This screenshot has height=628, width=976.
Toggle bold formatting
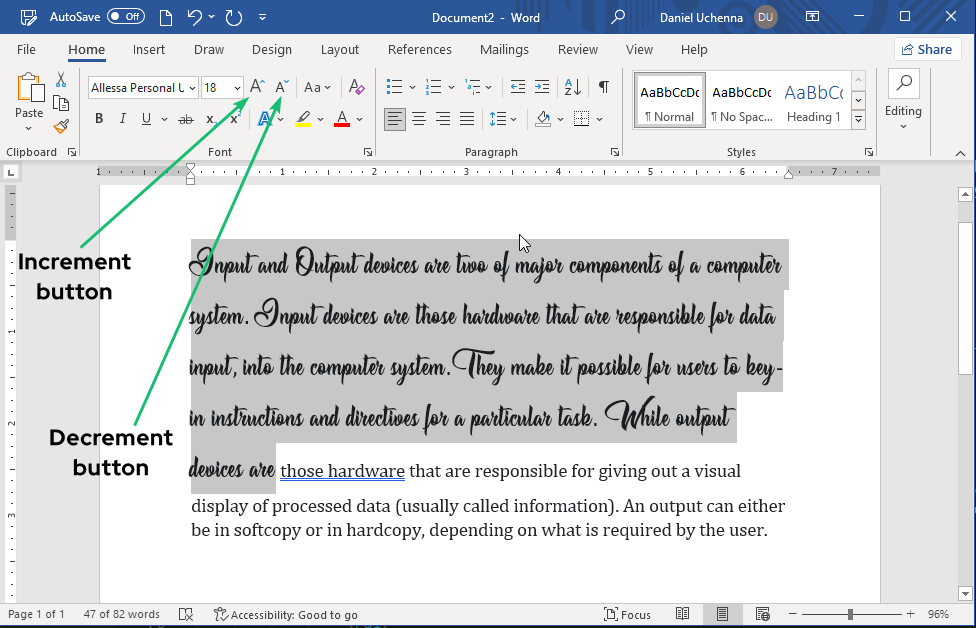98,118
